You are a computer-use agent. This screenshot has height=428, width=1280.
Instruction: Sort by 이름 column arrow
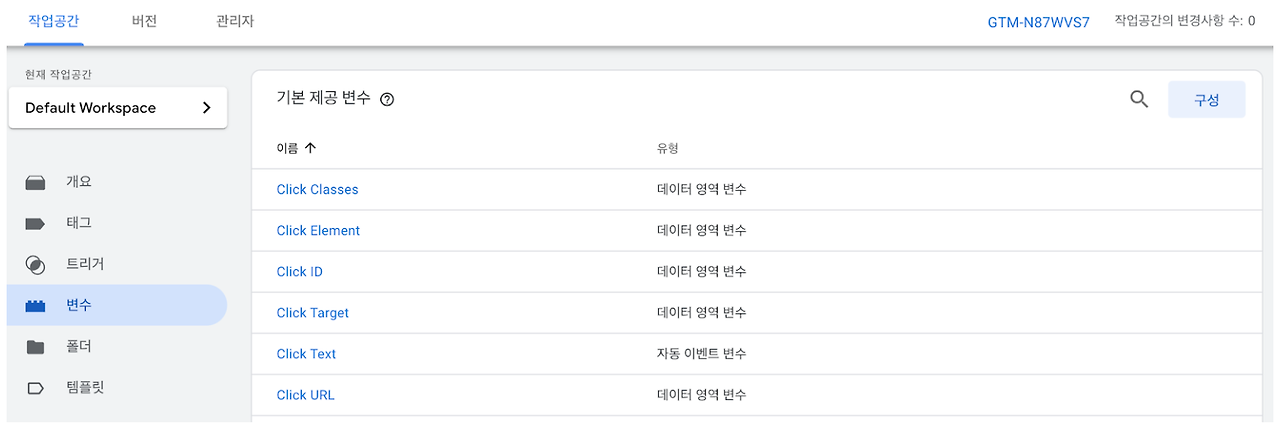click(310, 148)
